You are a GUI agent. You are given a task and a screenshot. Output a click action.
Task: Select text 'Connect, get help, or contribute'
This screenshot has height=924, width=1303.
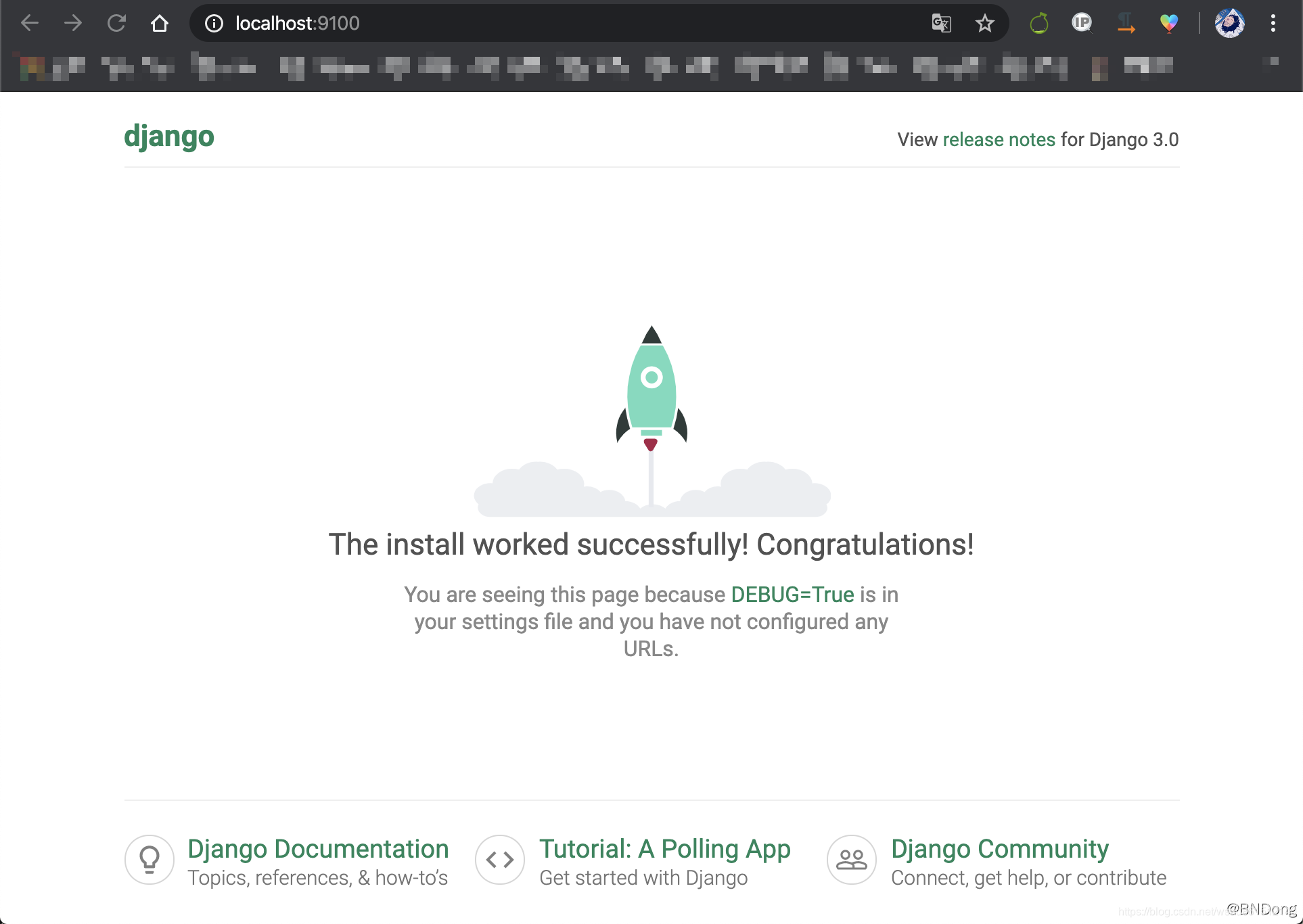1028,877
